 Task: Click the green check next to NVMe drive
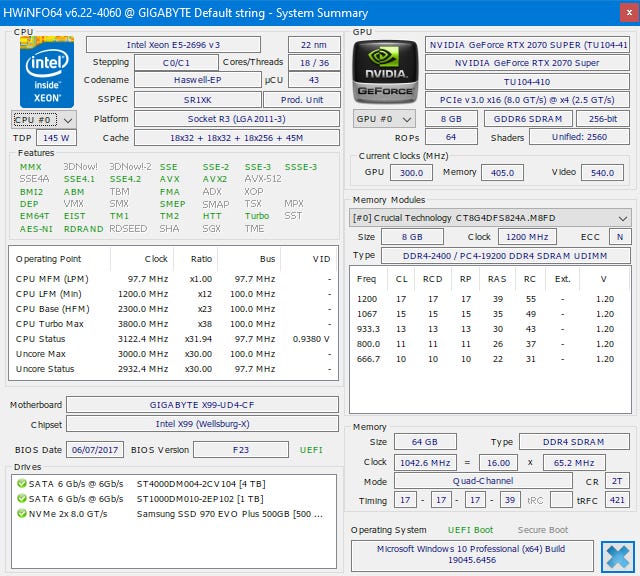coord(21,514)
